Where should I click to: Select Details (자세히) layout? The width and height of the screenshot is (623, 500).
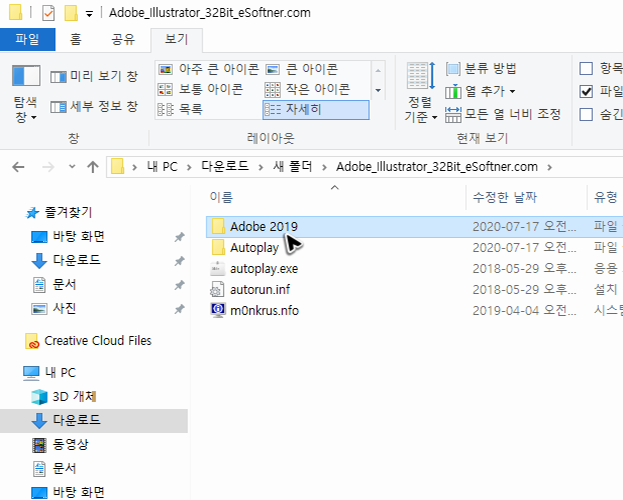[315, 109]
